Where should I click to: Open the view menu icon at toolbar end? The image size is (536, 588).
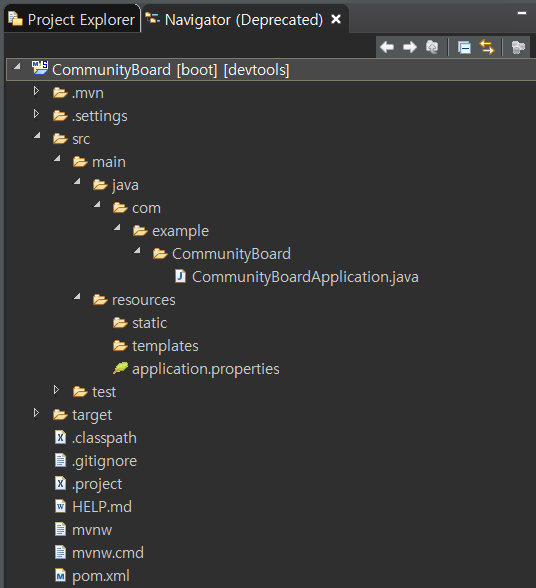(518, 47)
